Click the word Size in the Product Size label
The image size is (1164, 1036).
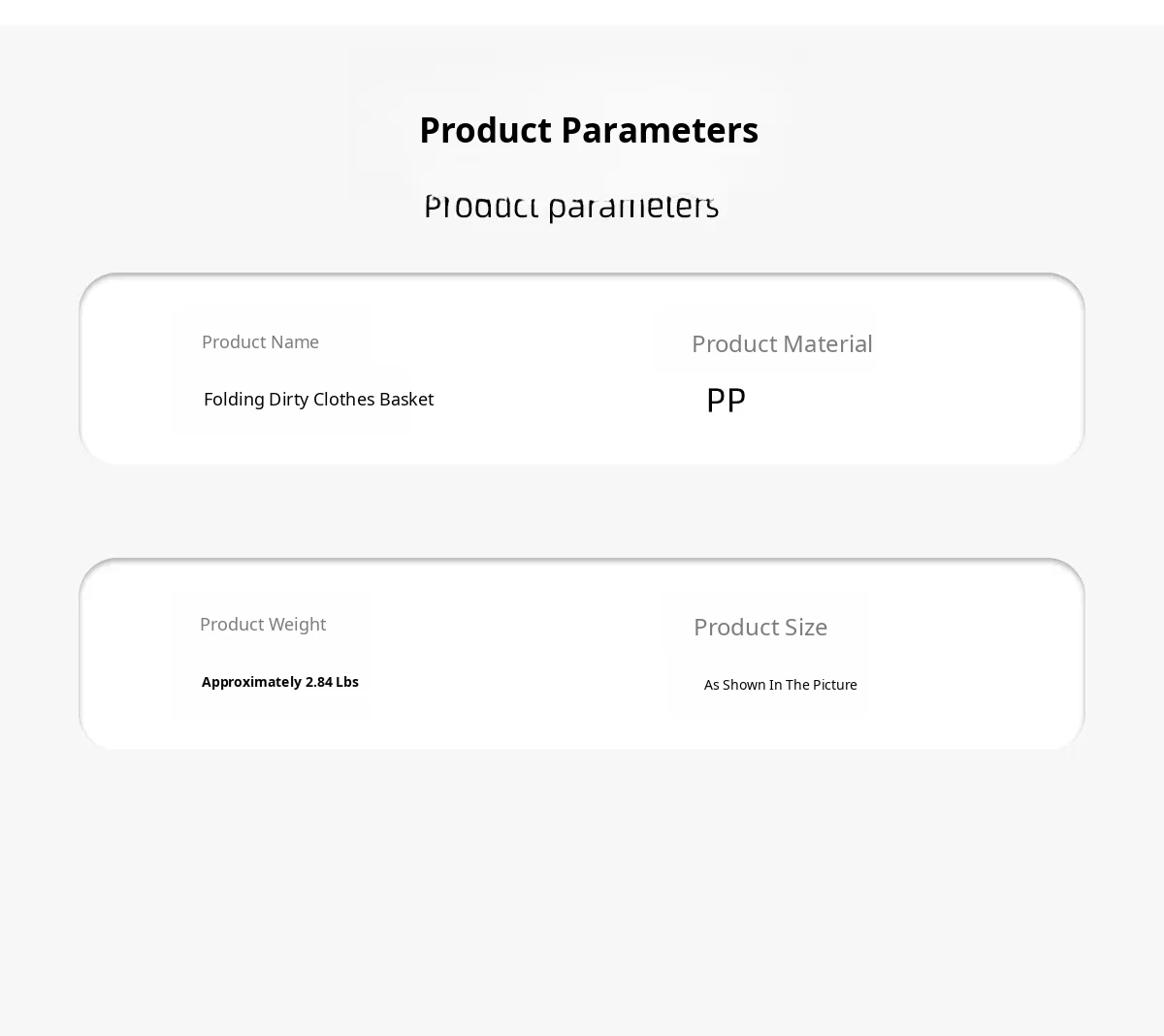coord(806,627)
